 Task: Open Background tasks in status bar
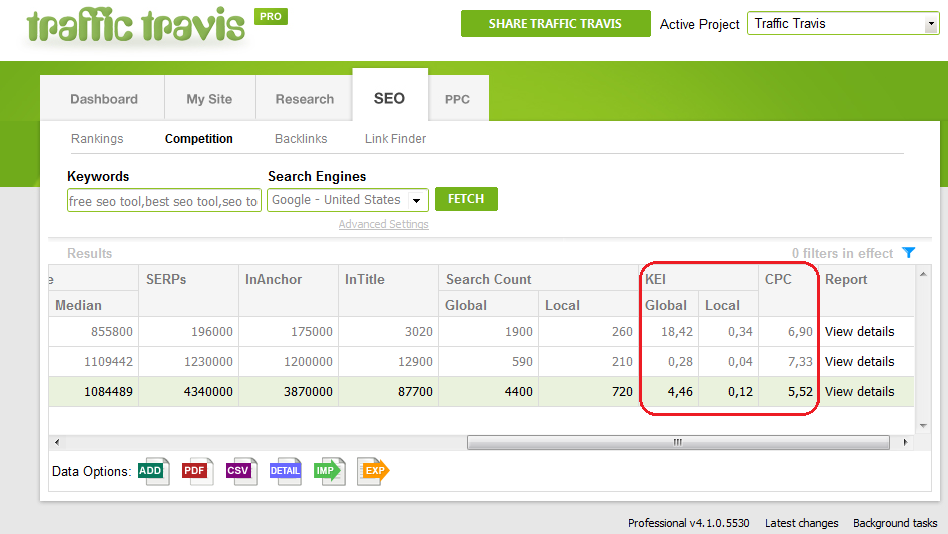point(895,523)
